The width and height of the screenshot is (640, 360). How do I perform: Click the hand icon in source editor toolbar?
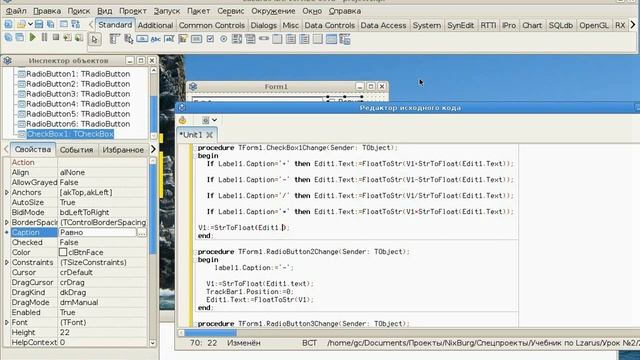click(x=182, y=120)
